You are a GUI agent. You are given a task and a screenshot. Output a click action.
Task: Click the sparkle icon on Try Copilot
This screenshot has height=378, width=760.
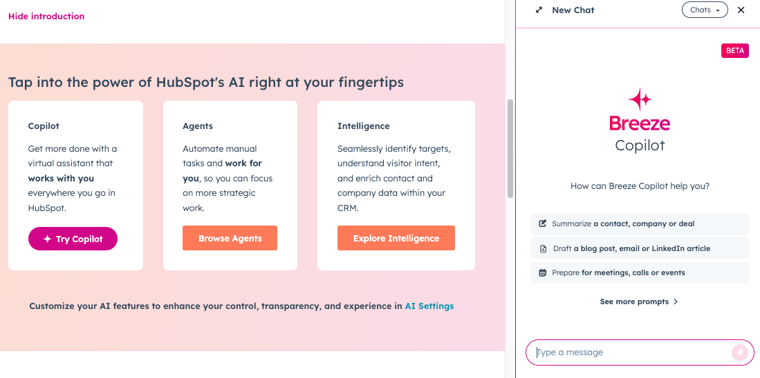pyautogui.click(x=47, y=239)
